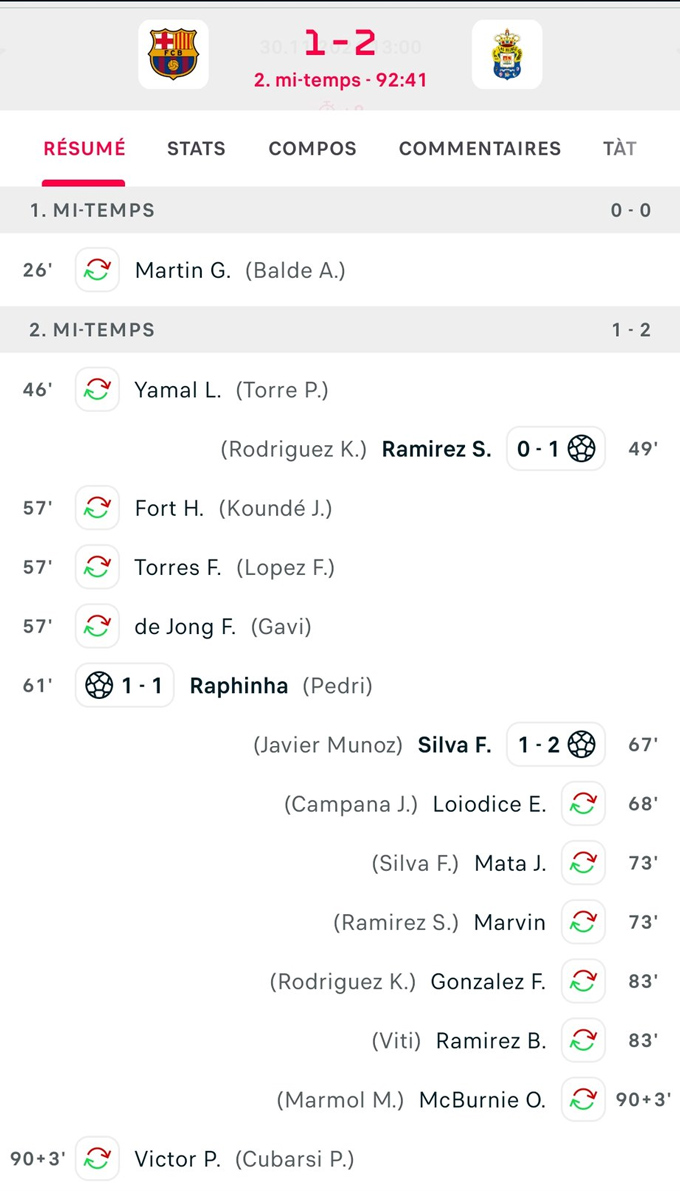Open the substitution icon for Martin G.
The height and width of the screenshot is (1192, 680).
pyautogui.click(x=97, y=270)
